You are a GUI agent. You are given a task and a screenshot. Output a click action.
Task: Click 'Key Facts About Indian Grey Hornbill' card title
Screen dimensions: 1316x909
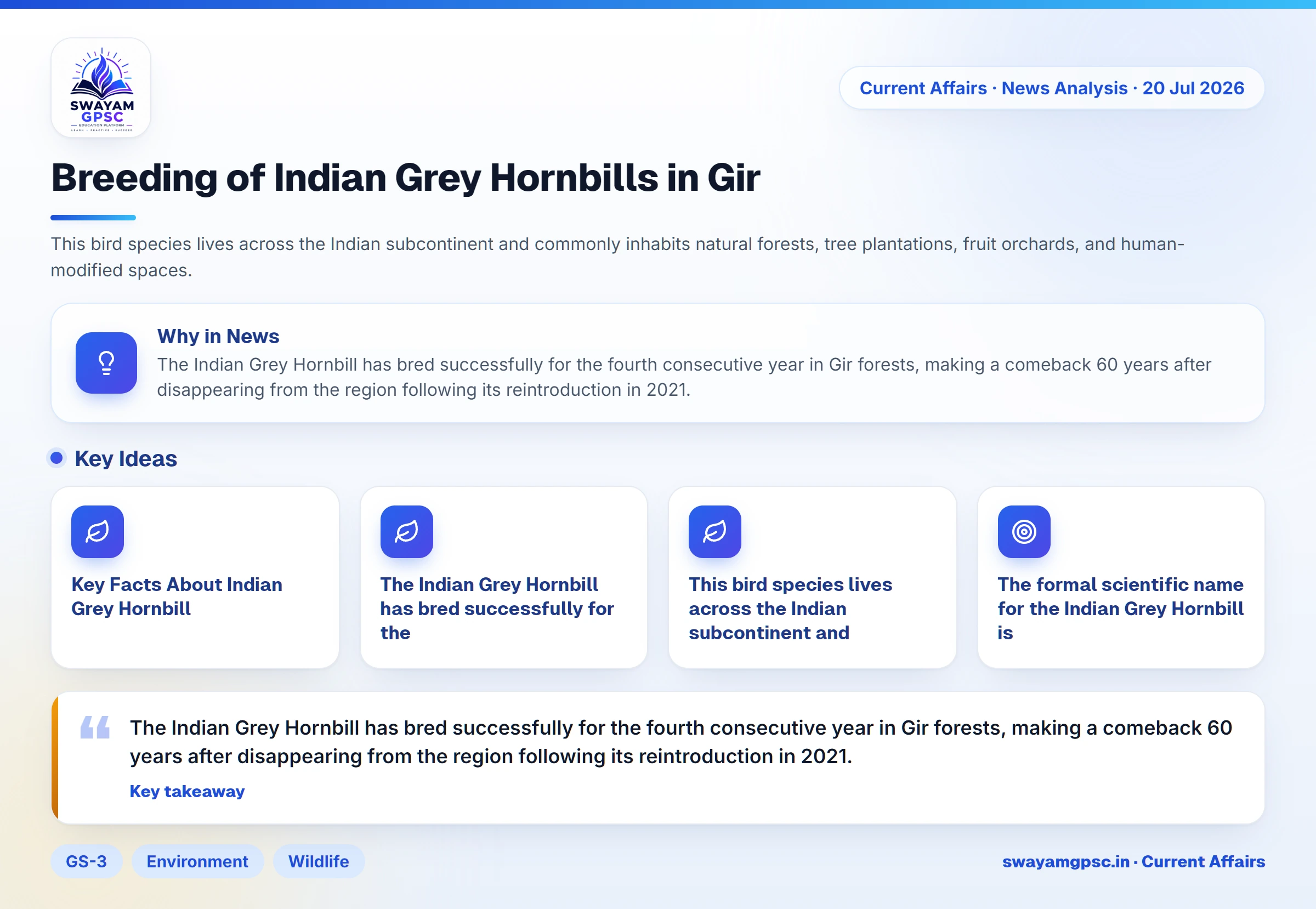tap(177, 596)
